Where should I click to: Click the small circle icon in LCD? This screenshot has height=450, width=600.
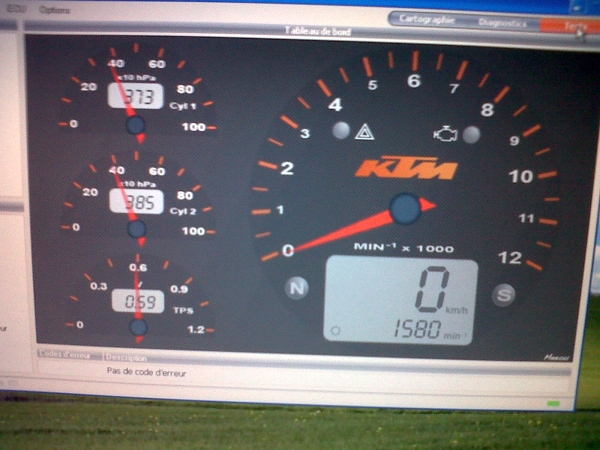(335, 330)
